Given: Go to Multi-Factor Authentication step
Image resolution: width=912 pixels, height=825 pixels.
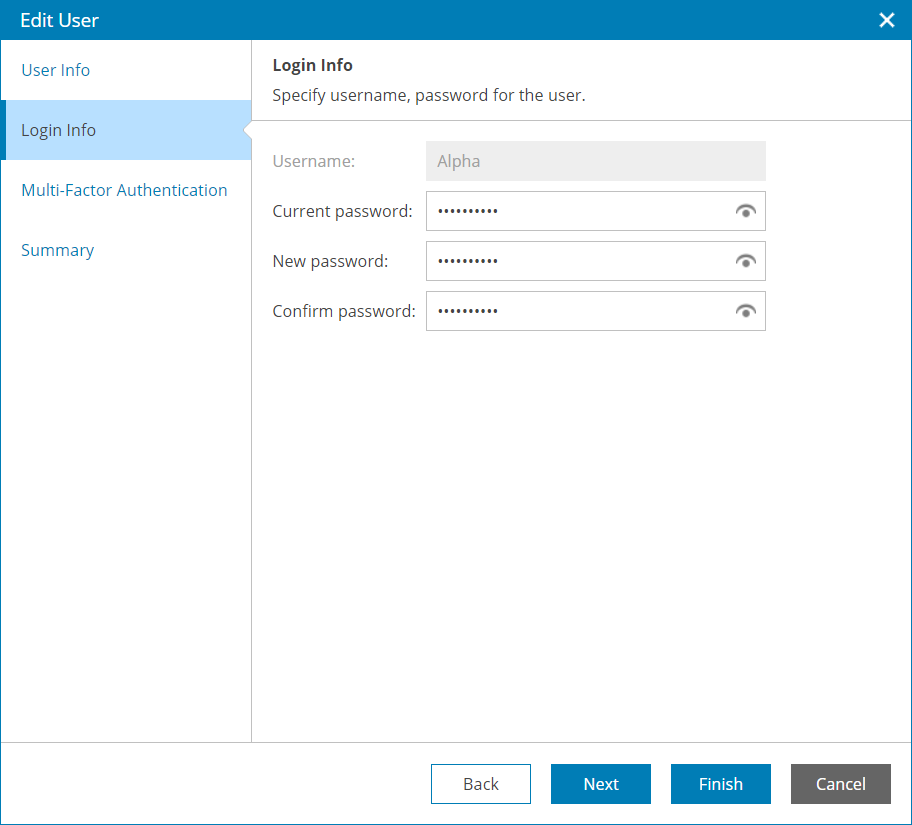Looking at the screenshot, I should coord(124,190).
